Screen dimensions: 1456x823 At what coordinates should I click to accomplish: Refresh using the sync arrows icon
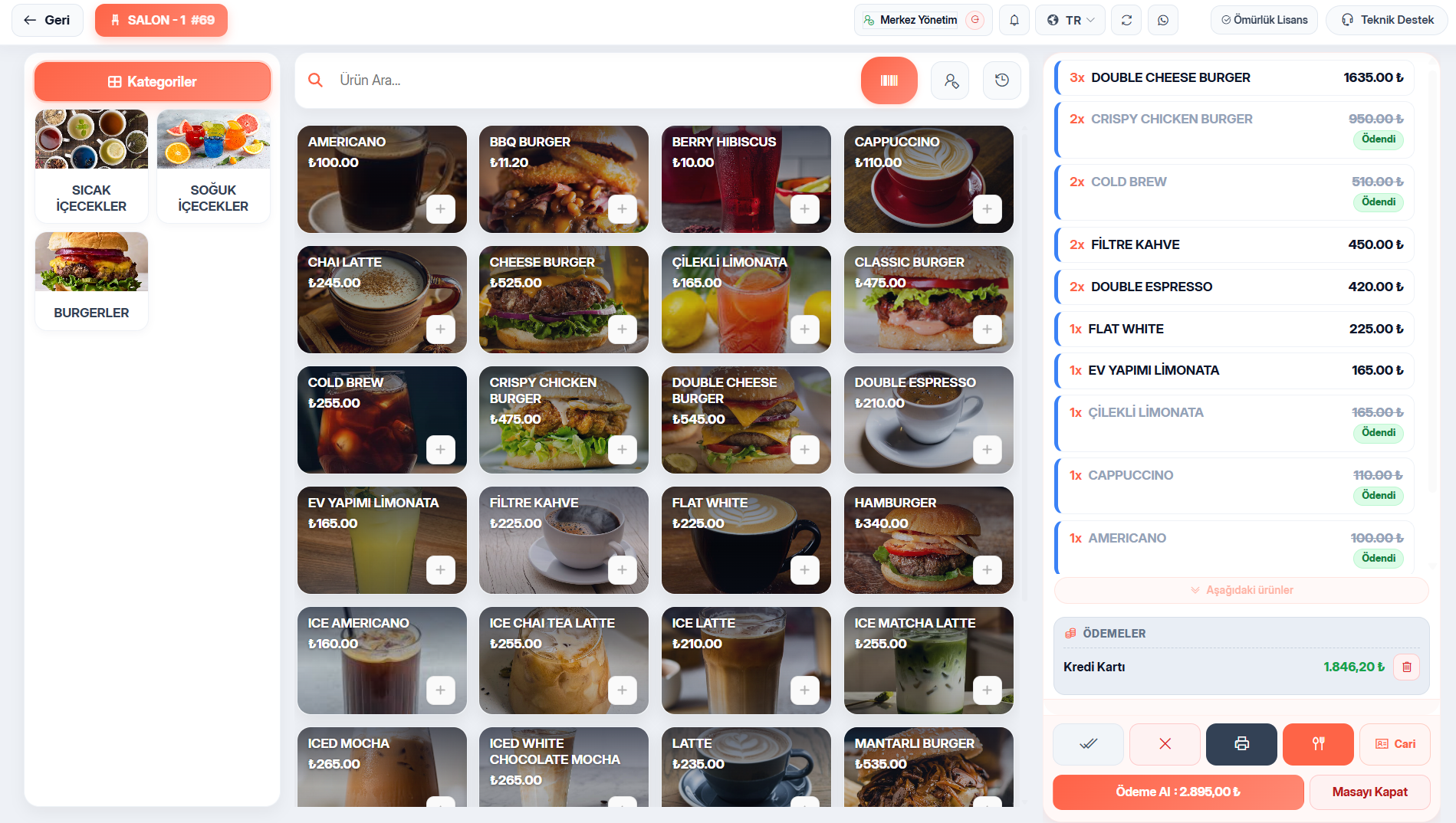tap(1126, 20)
